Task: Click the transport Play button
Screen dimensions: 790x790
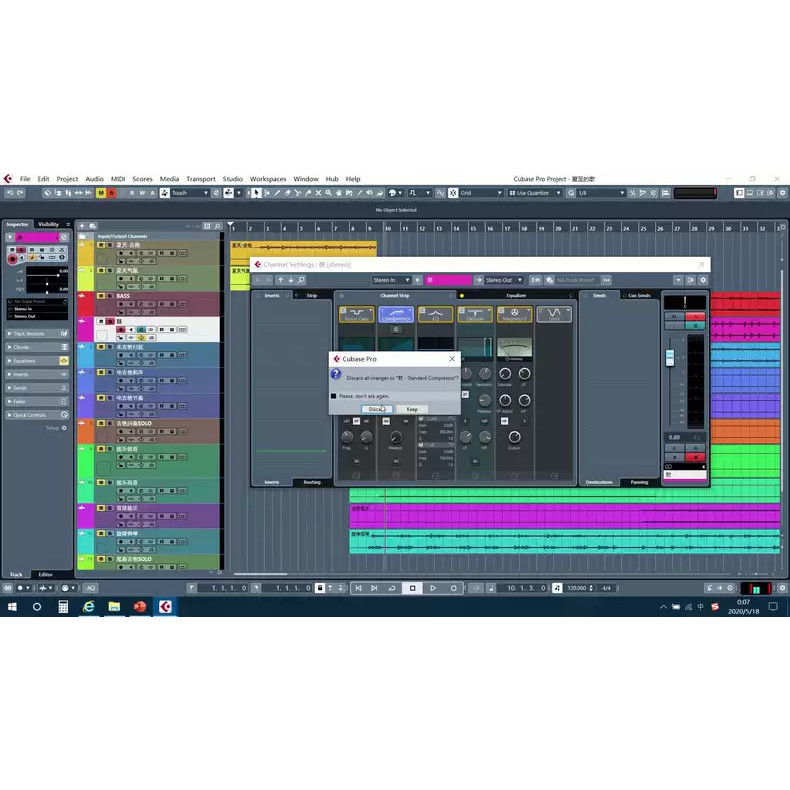Action: click(x=433, y=588)
